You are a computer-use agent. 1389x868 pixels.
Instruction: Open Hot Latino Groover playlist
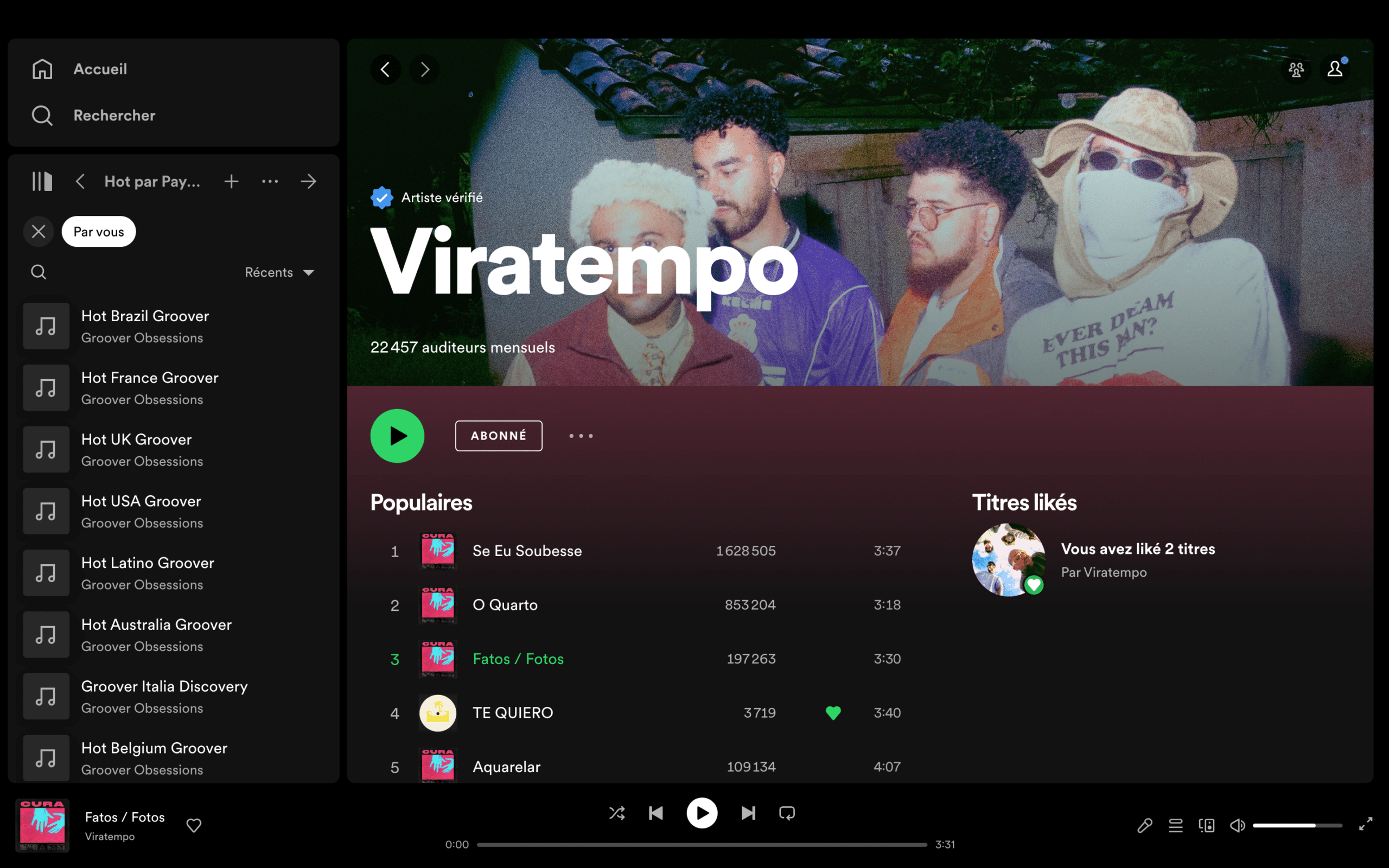tap(173, 573)
